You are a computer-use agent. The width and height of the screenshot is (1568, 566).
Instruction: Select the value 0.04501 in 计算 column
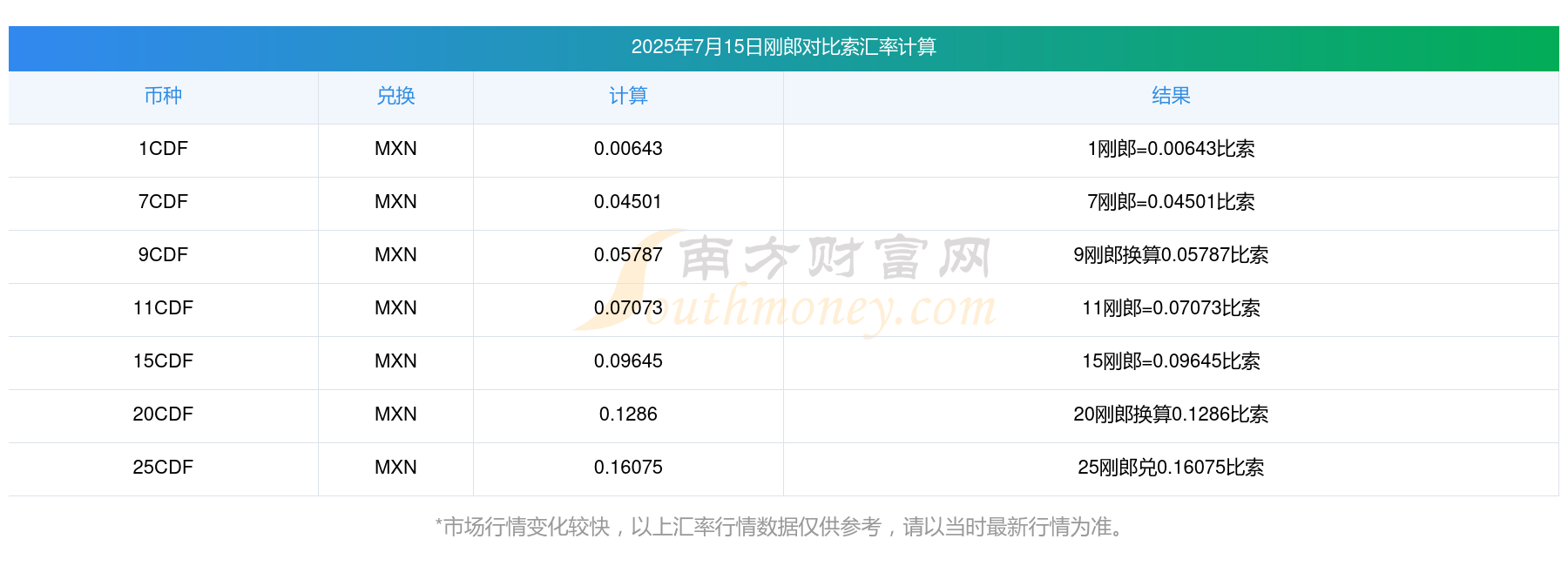[x=628, y=202]
